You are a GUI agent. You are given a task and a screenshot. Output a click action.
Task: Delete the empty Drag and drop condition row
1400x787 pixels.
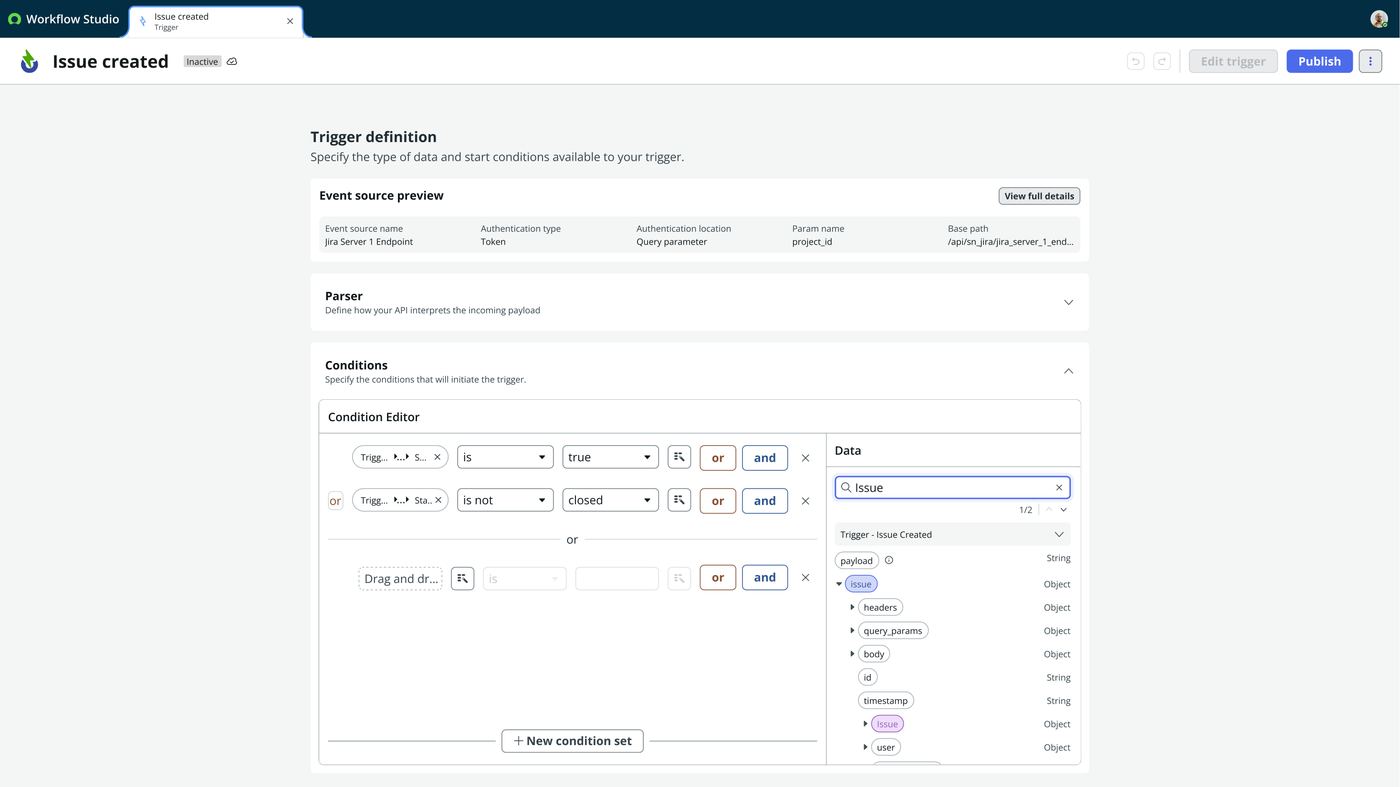pos(805,578)
